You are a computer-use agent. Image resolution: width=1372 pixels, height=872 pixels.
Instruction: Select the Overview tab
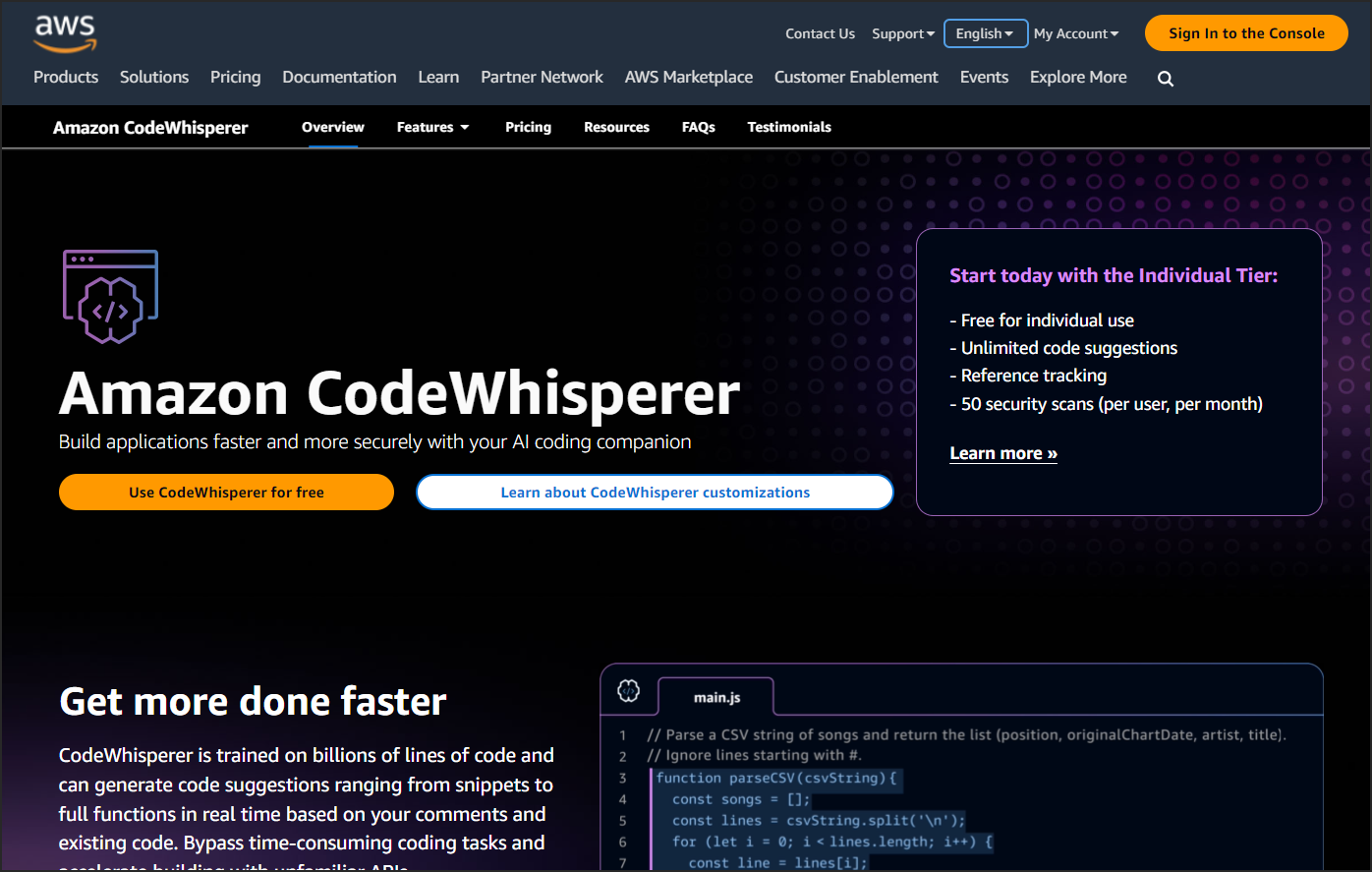[333, 127]
